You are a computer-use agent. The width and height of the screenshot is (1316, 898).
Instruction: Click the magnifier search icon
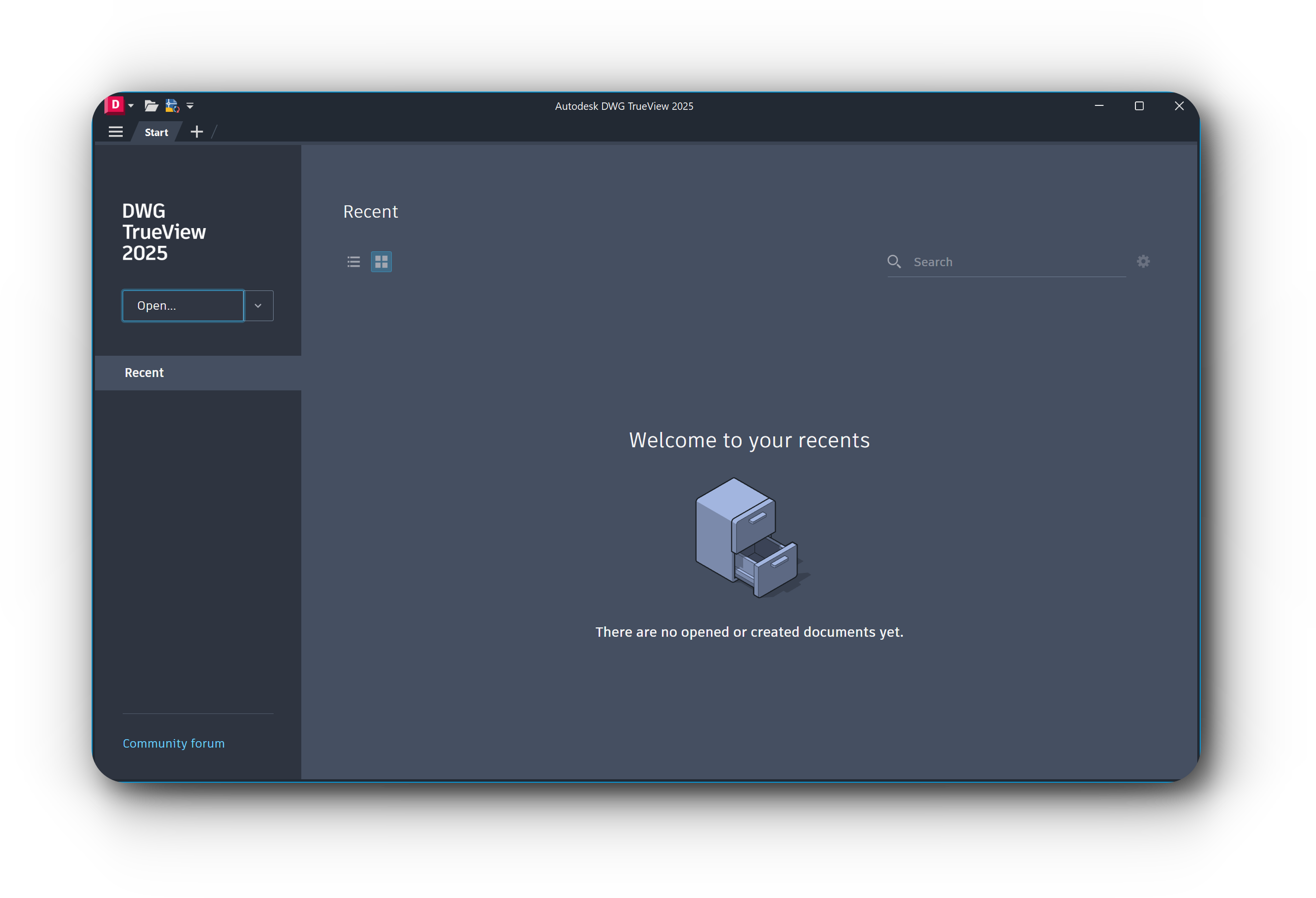(x=894, y=262)
